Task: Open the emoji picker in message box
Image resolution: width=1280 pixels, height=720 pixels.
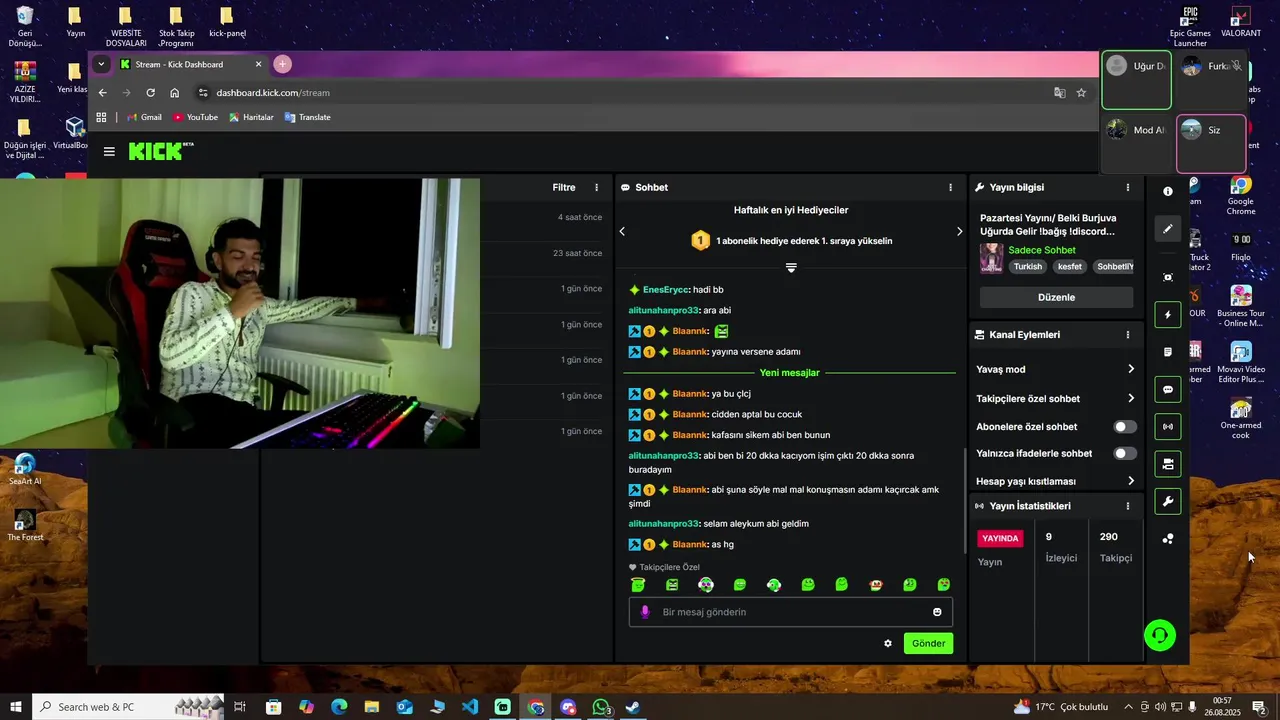Action: point(937,612)
